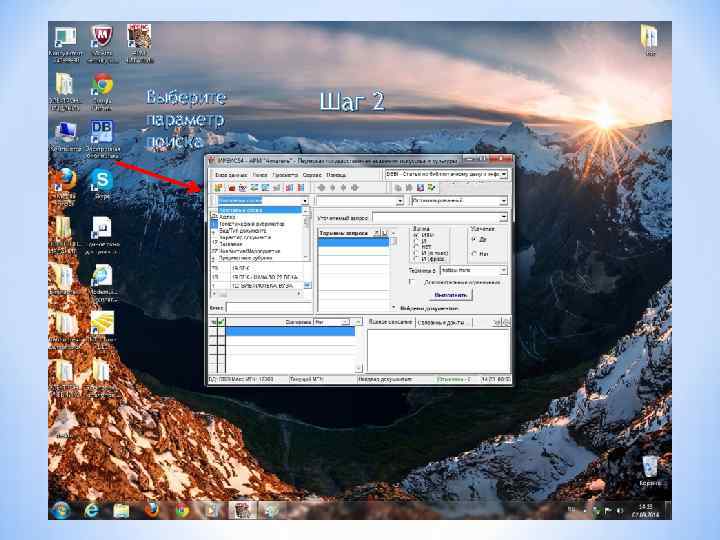Click the Windows Start button
This screenshot has height=540, width=720.
coord(62,509)
